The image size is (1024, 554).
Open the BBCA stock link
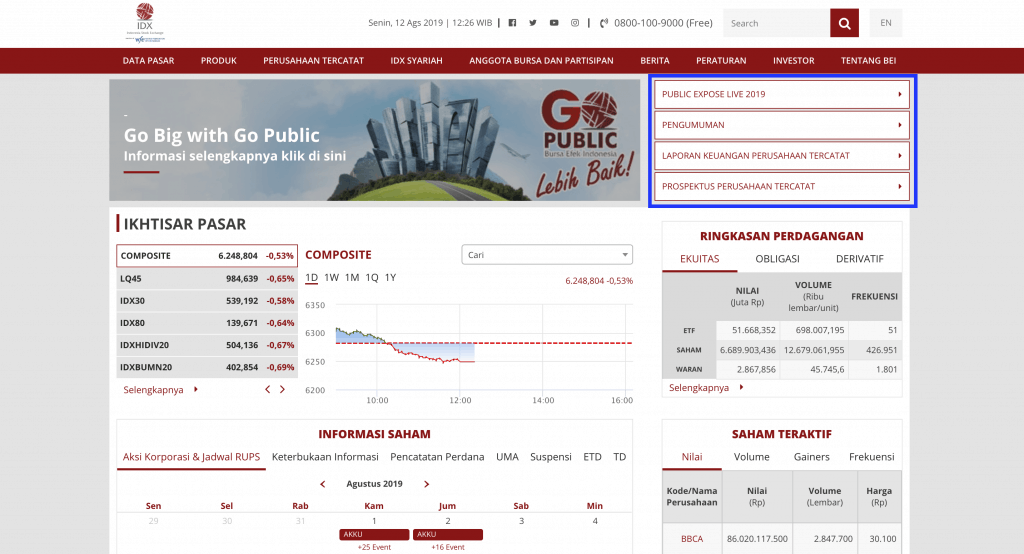point(692,539)
